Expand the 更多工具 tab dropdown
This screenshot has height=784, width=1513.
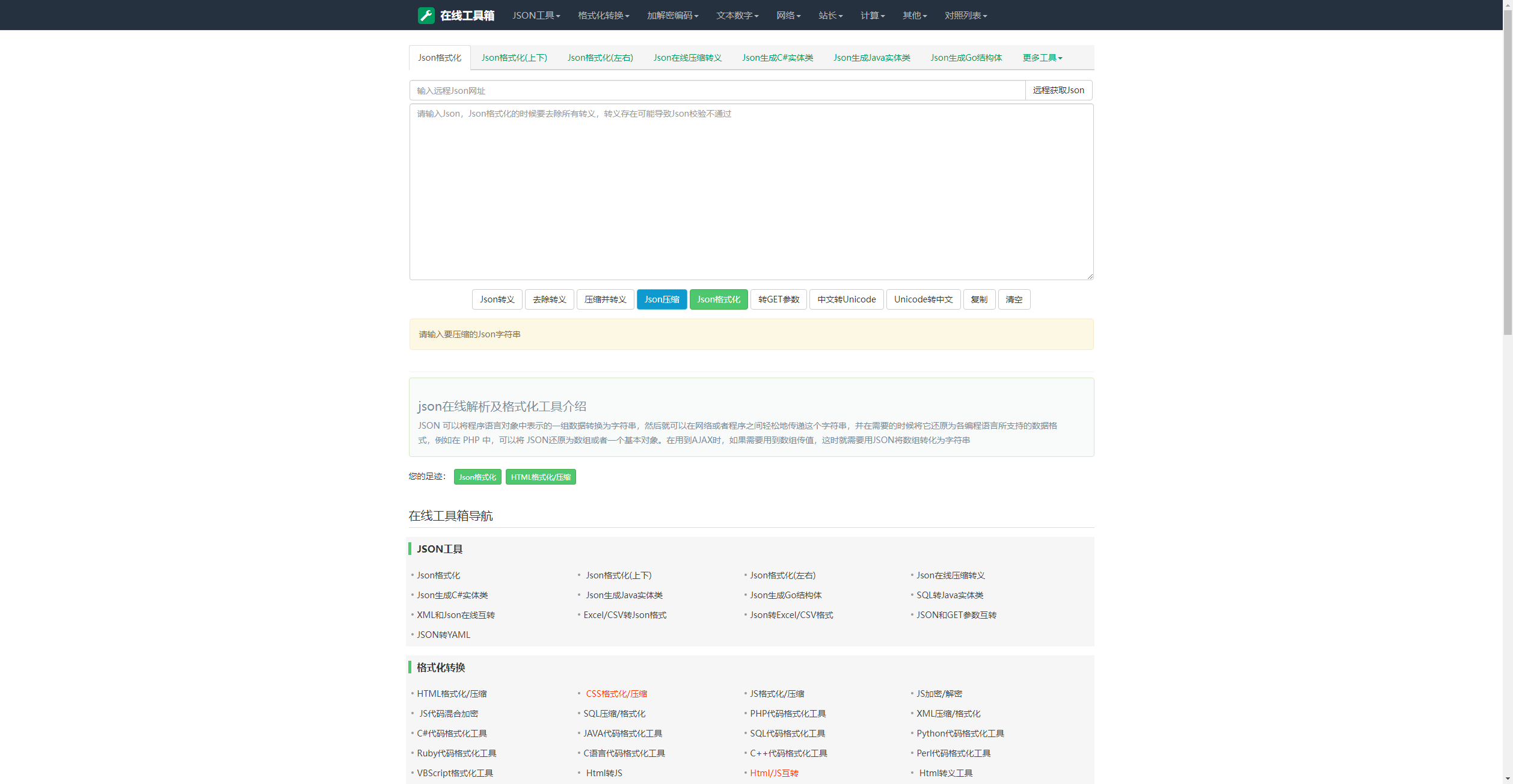pos(1042,58)
